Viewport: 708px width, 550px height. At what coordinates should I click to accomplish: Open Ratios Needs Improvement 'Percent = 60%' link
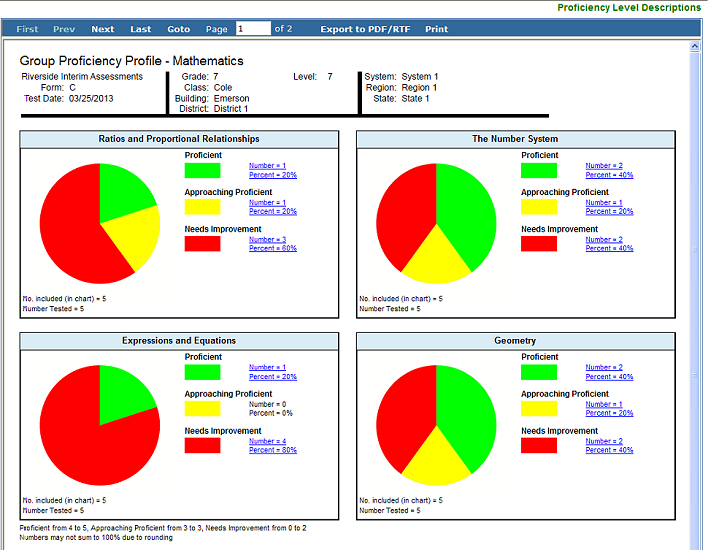(273, 248)
